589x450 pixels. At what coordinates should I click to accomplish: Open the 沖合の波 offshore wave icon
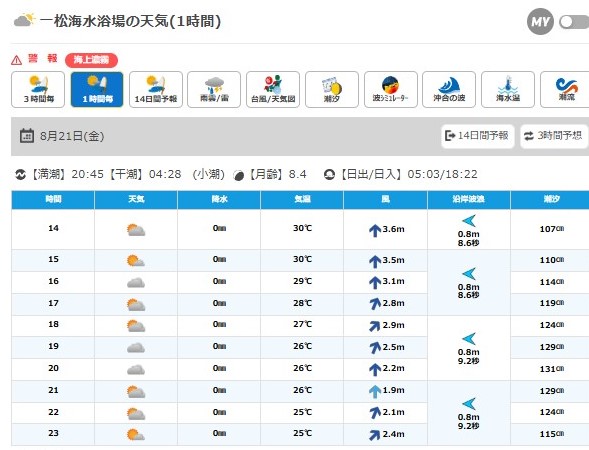(x=449, y=89)
